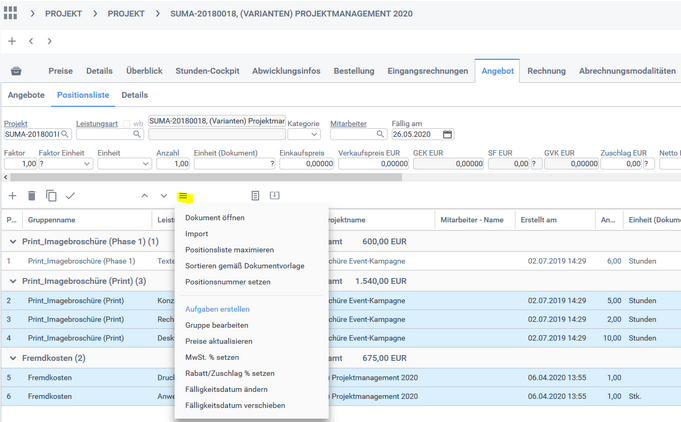Switch to the Stunden-Cockpit tab

click(x=207, y=72)
